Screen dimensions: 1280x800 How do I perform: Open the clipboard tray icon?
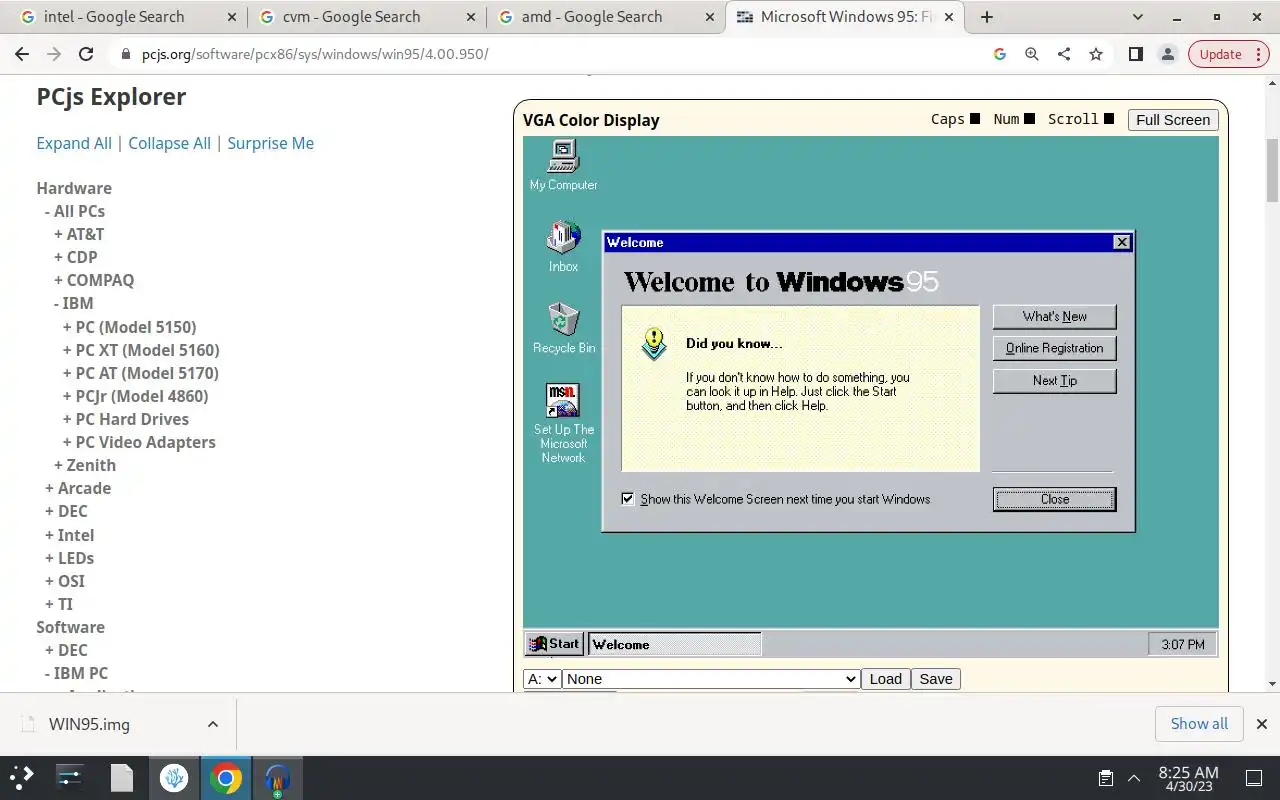point(1106,778)
